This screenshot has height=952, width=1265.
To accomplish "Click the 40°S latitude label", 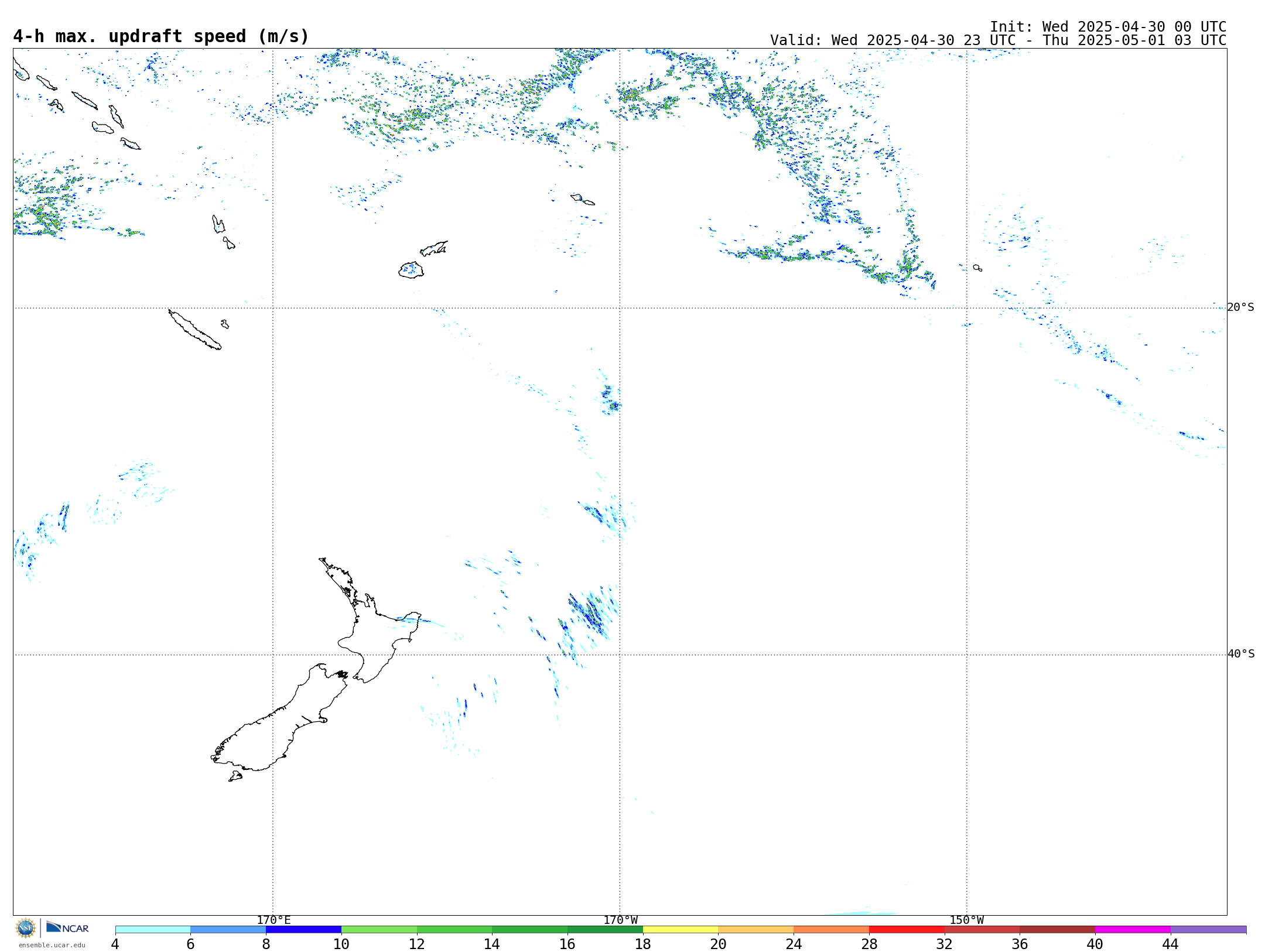I will 1241,654.
